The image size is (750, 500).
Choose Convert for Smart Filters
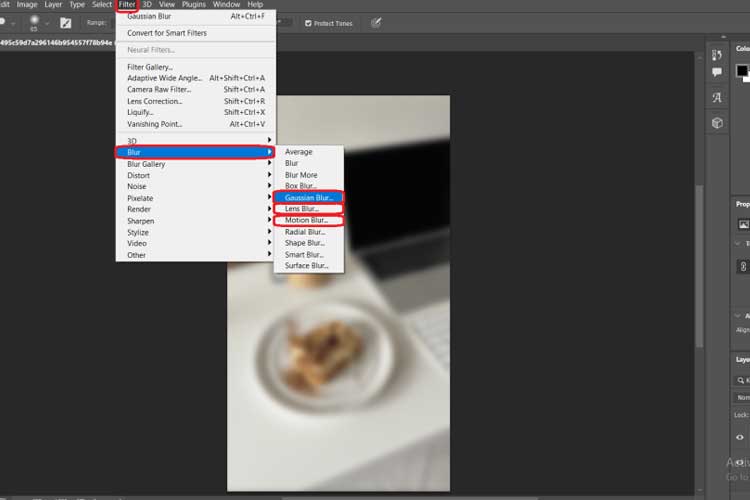tap(196, 33)
